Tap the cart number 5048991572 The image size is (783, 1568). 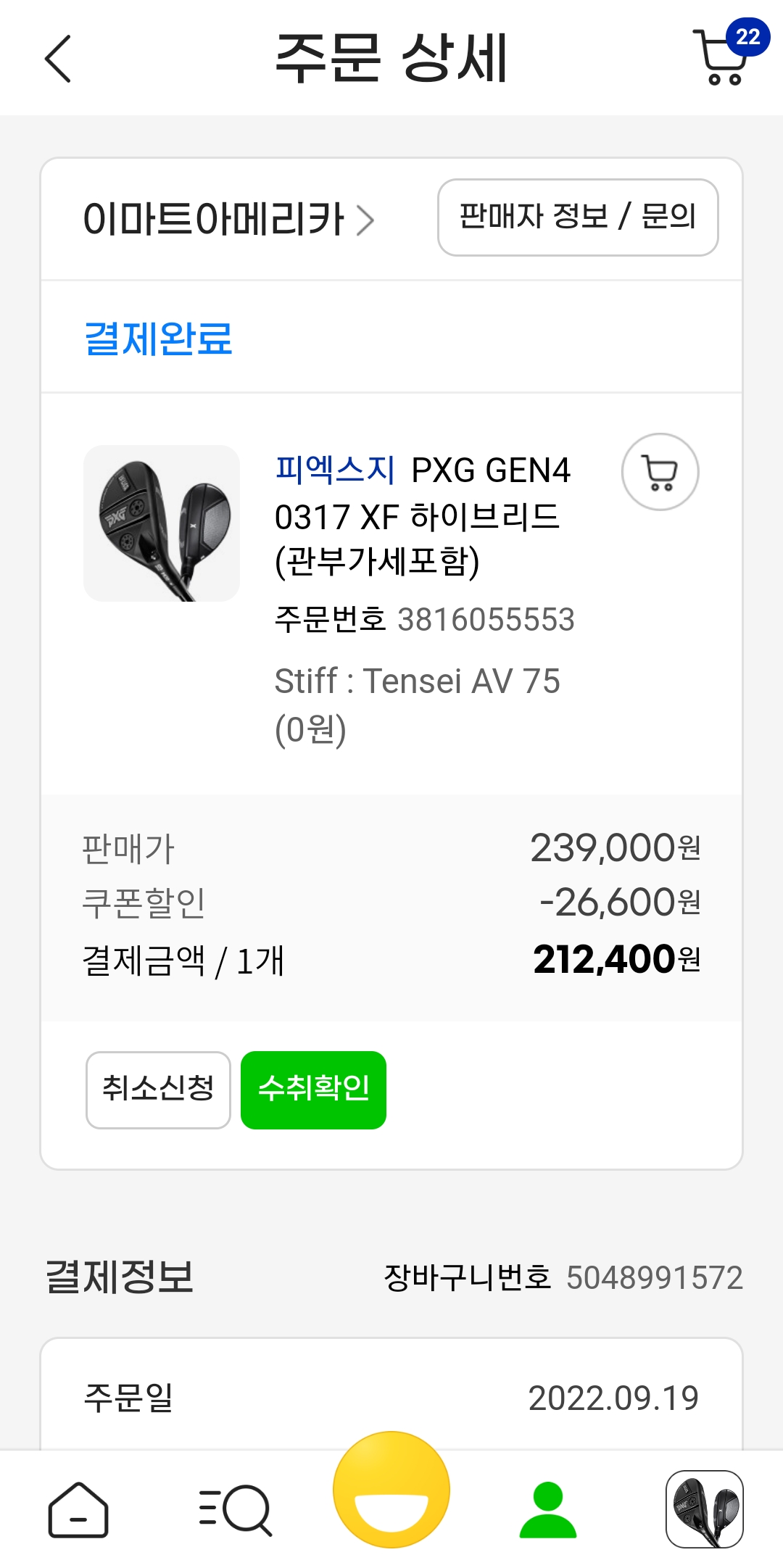pos(654,1278)
